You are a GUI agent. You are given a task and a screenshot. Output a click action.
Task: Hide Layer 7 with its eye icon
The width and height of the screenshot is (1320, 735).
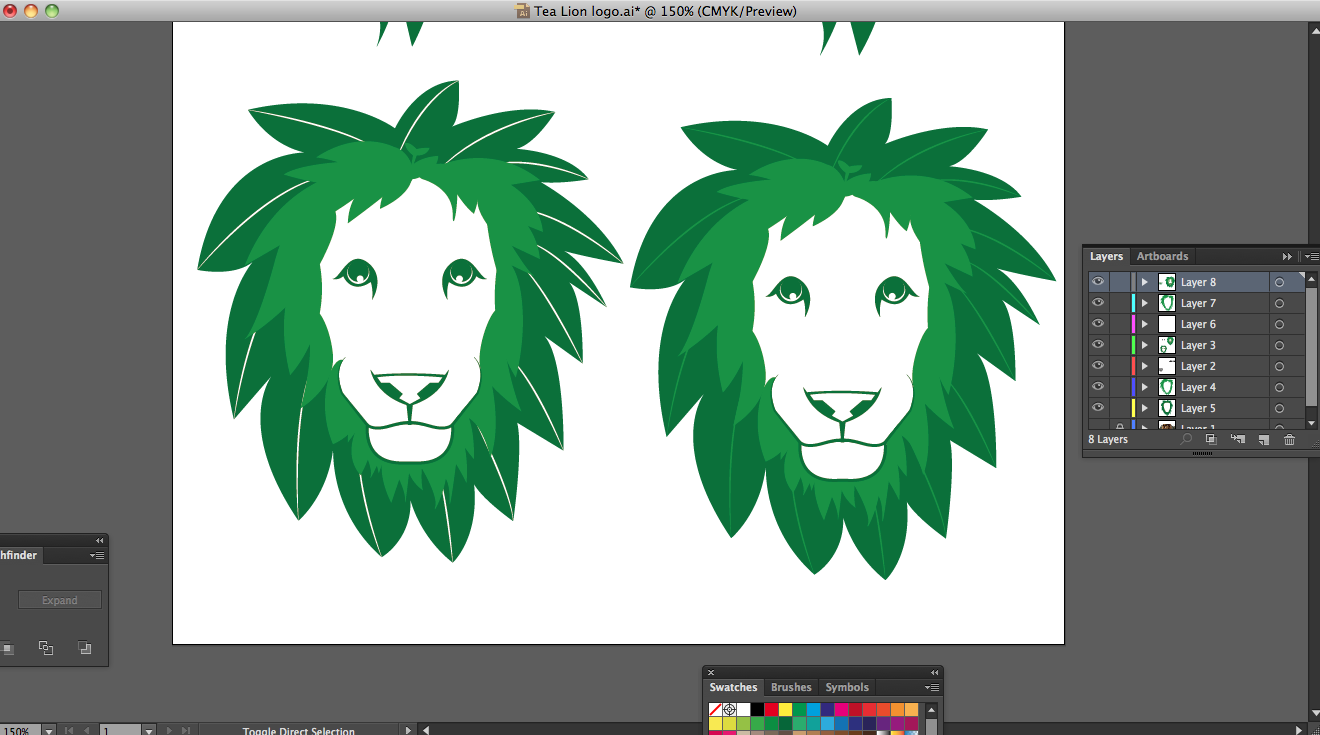click(1098, 303)
